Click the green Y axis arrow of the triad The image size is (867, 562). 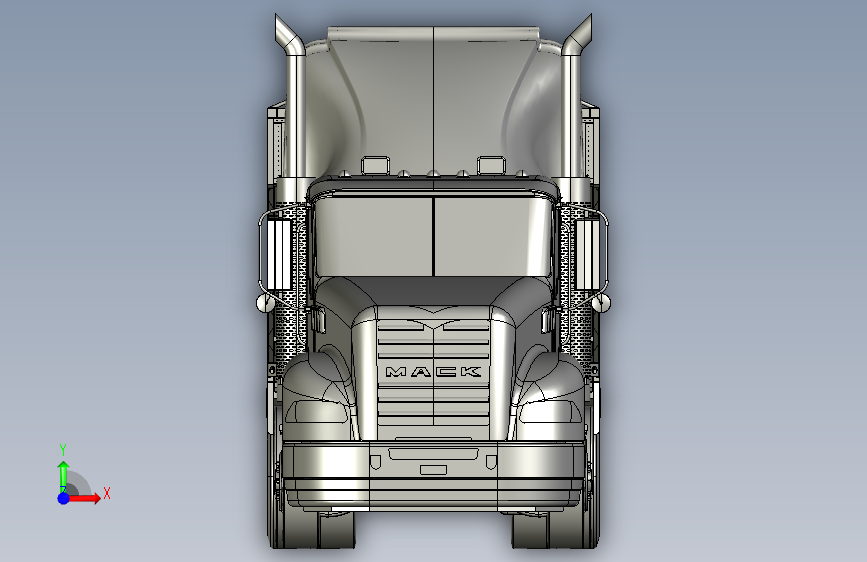click(64, 476)
